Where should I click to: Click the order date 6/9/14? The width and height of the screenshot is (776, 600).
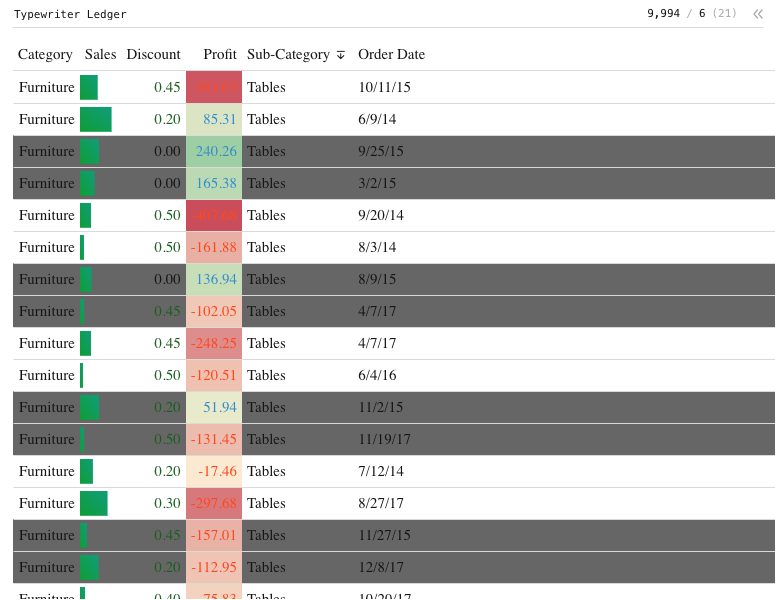coord(377,119)
